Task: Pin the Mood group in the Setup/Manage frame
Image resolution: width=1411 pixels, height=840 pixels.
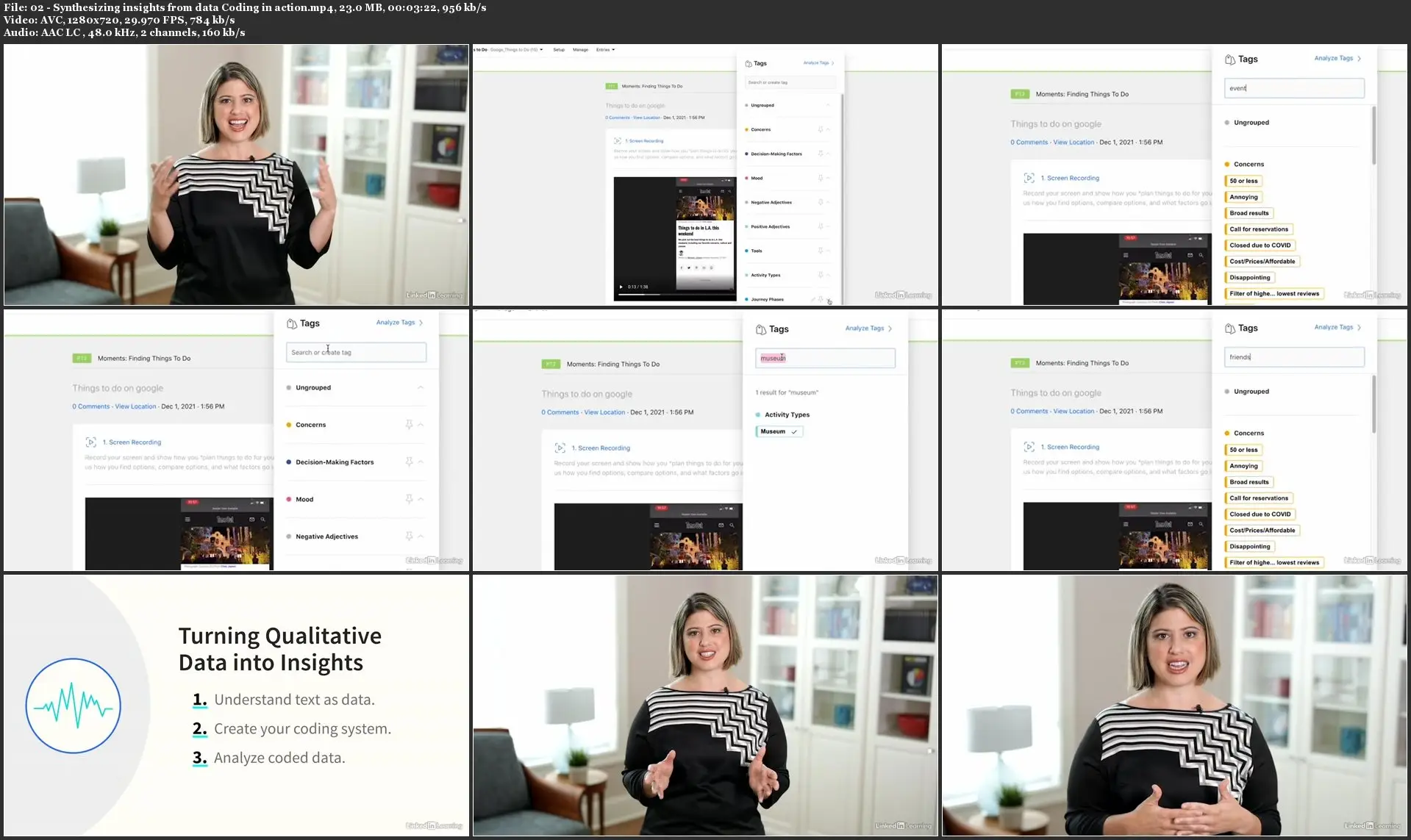Action: click(x=821, y=178)
